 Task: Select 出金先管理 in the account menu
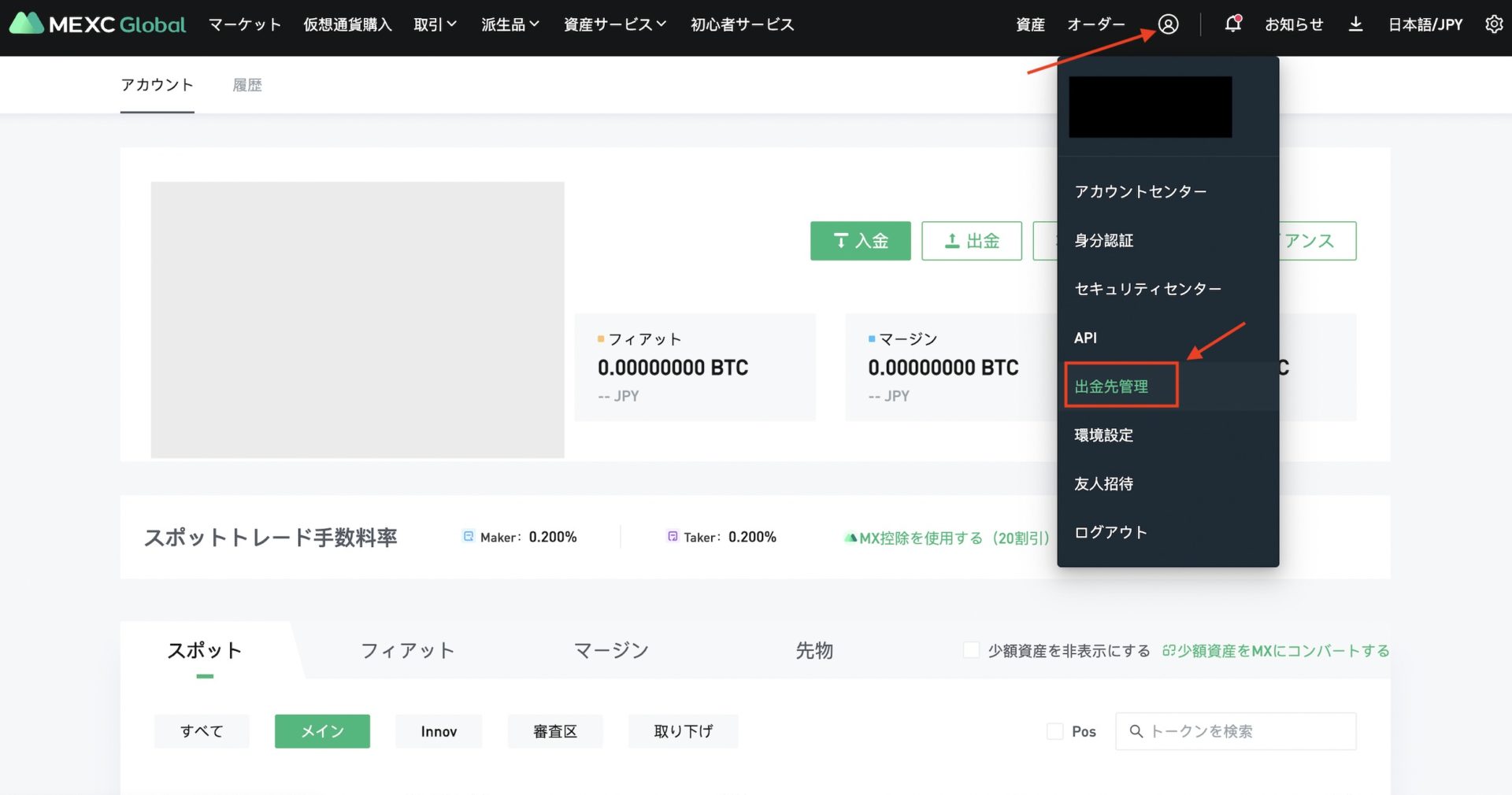[x=1111, y=386]
